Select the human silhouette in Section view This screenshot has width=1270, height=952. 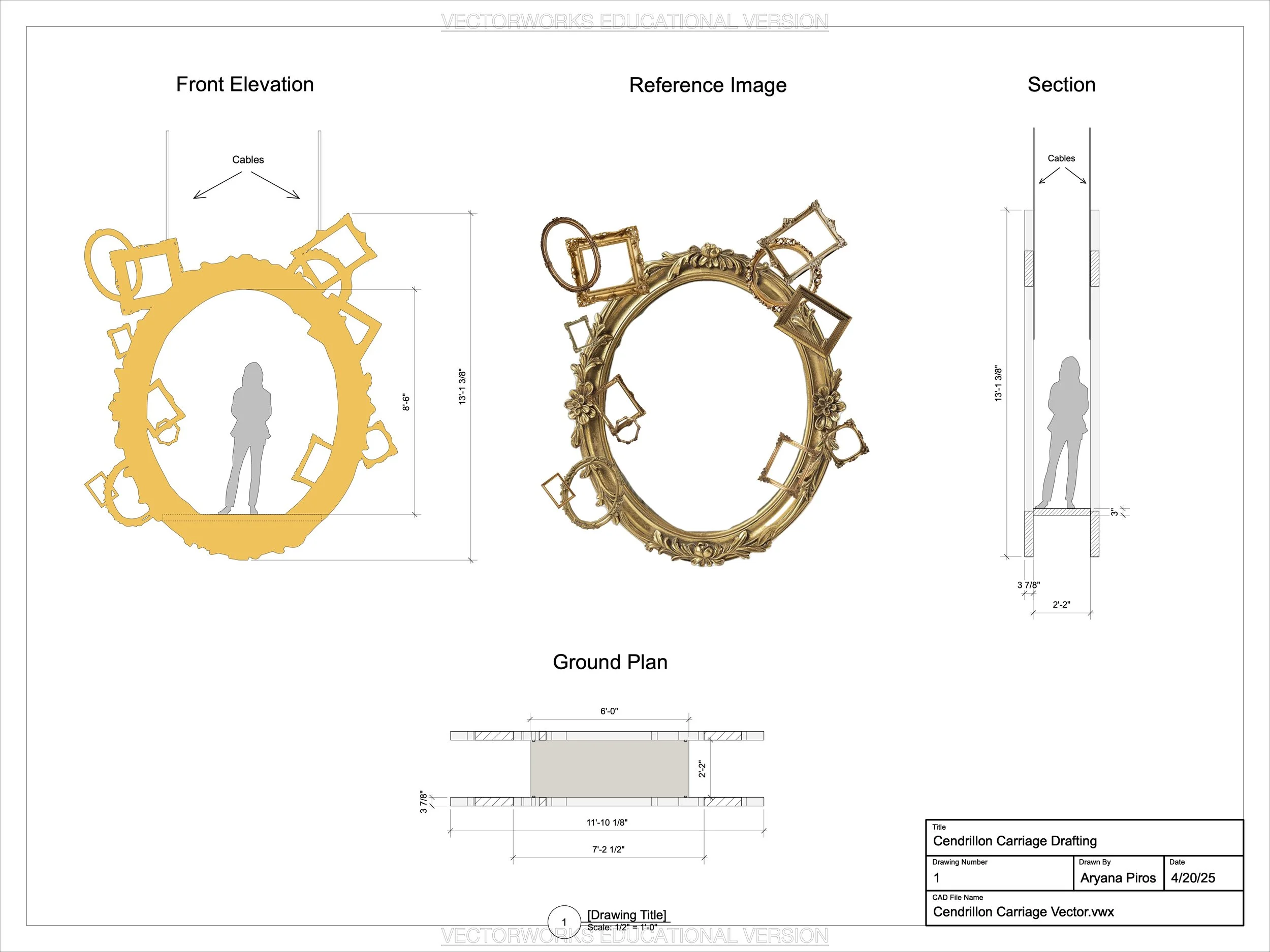pos(1067,431)
